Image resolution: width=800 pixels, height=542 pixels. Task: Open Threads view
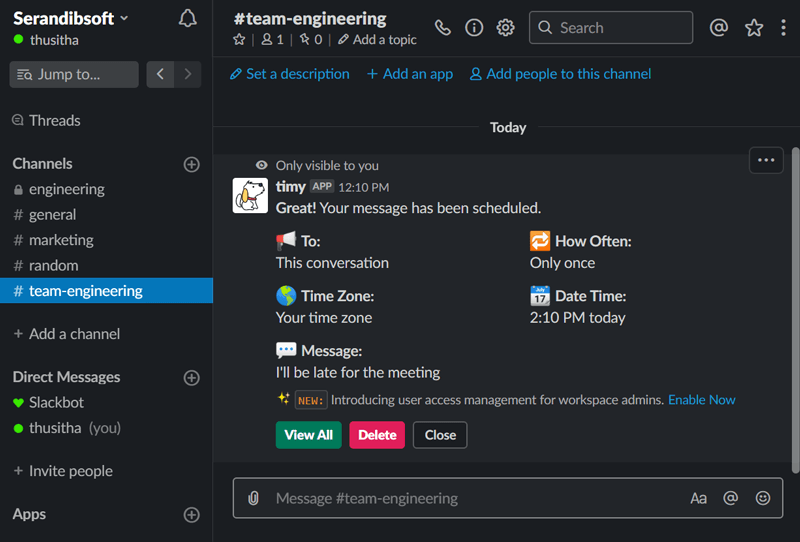[46, 120]
